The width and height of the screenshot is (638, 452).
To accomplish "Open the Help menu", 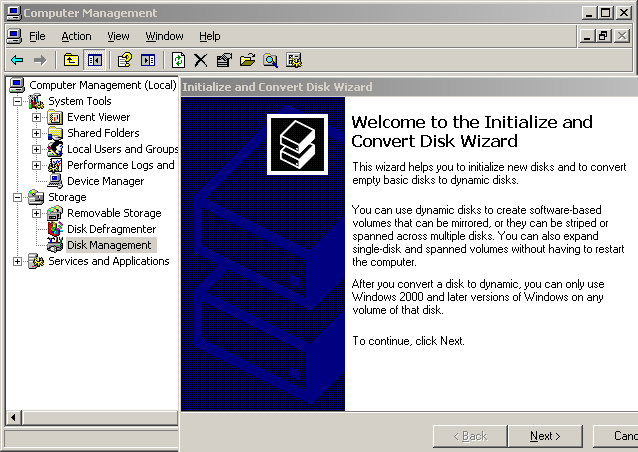I will point(210,36).
